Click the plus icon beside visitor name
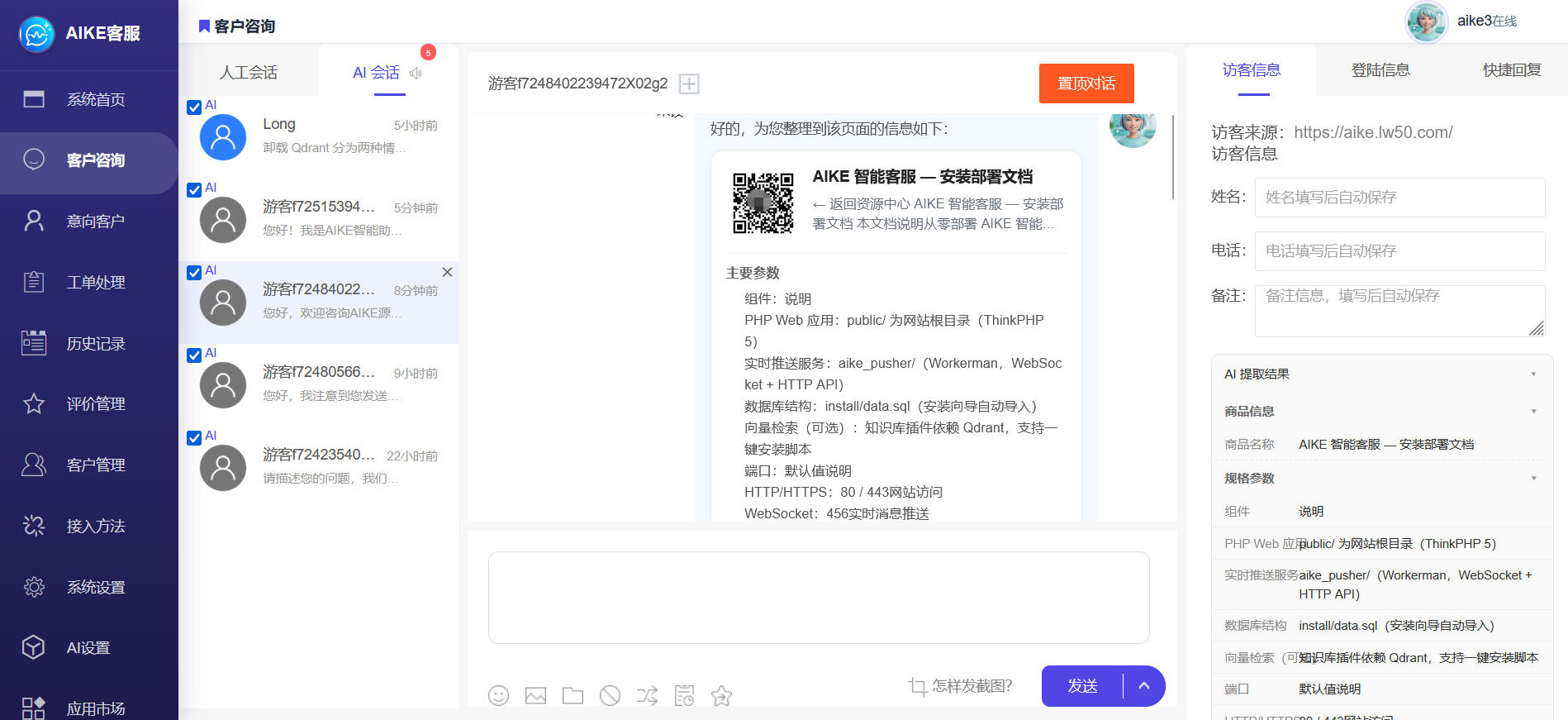This screenshot has height=720, width=1568. pyautogui.click(x=689, y=83)
